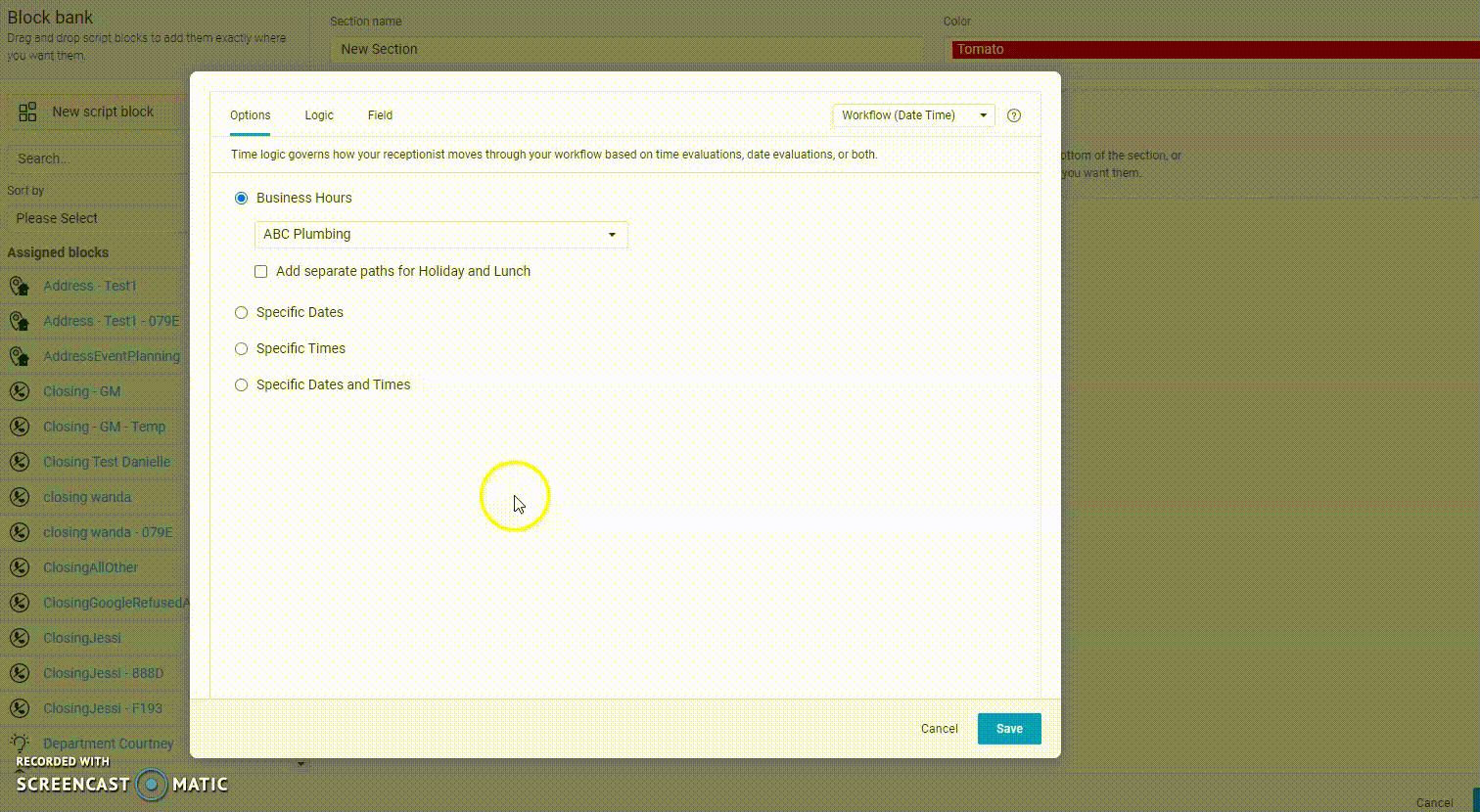Click the help question mark icon

tap(1014, 115)
